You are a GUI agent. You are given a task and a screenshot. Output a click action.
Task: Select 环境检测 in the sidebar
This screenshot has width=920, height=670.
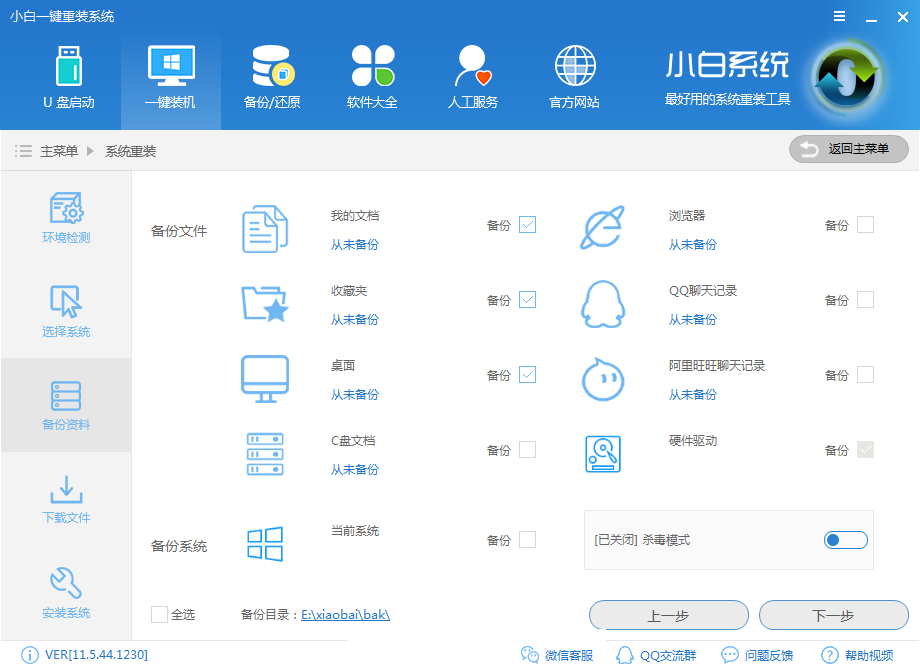(66, 218)
